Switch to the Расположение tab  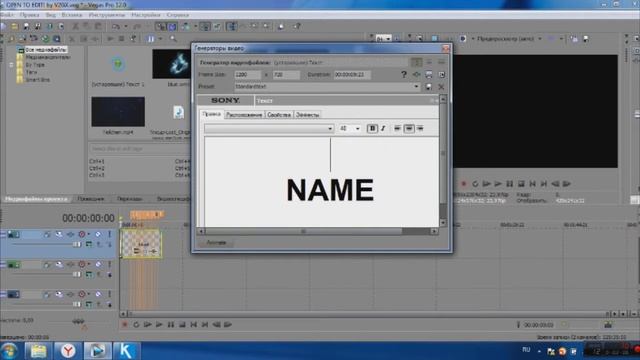pyautogui.click(x=244, y=115)
